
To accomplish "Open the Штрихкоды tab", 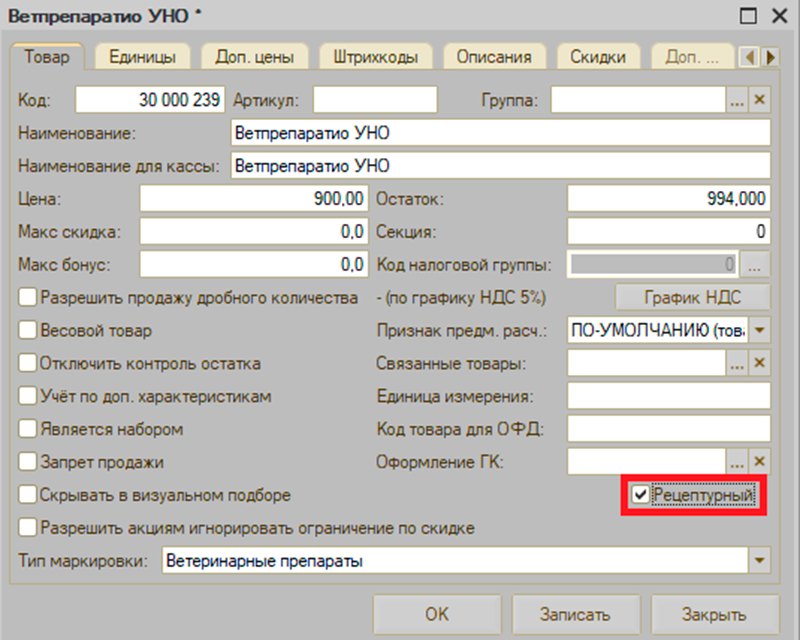I will (376, 57).
